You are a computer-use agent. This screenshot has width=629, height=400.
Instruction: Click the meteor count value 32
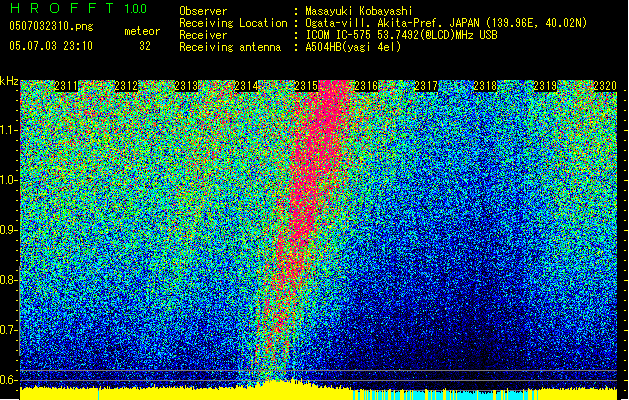(145, 46)
